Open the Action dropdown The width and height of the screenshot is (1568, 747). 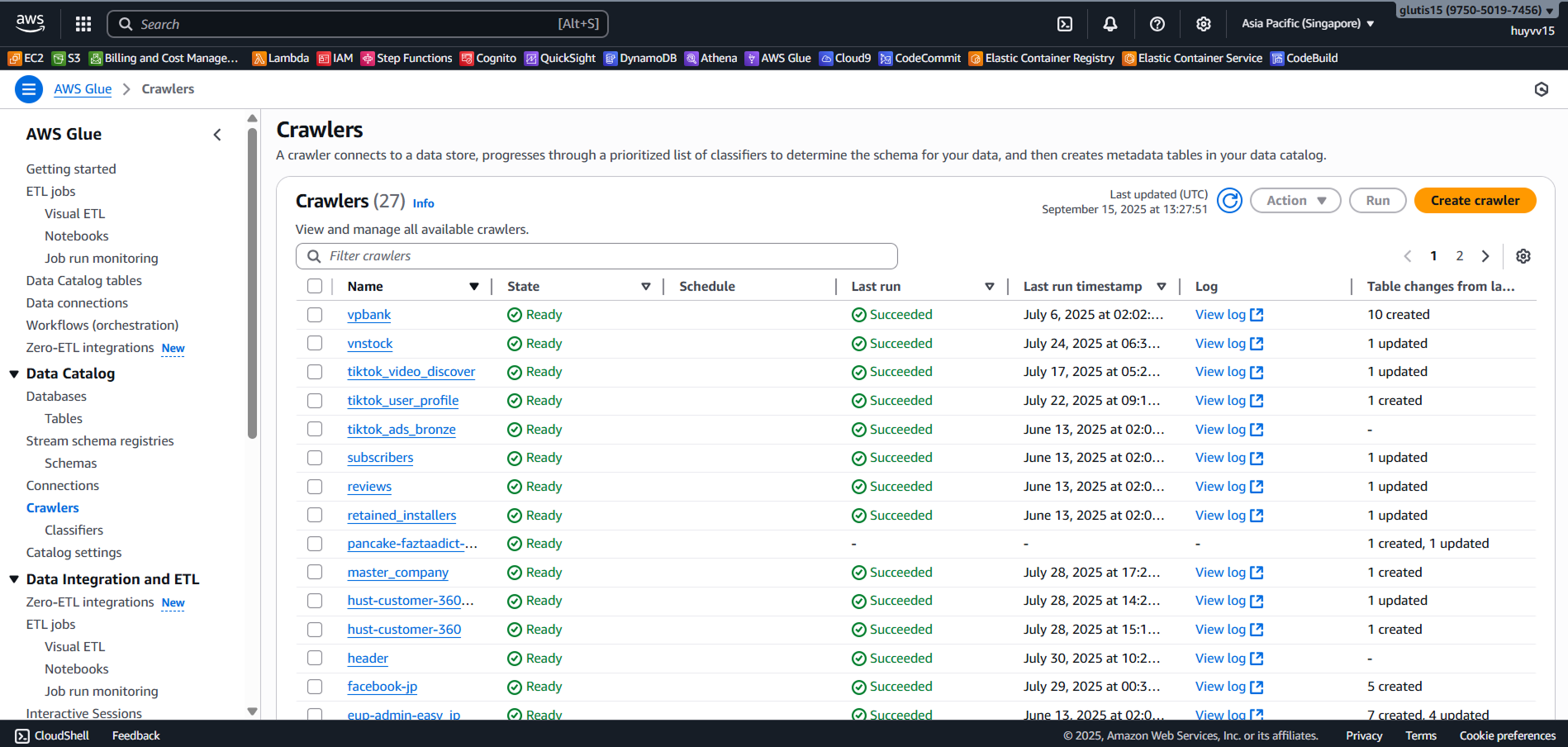click(x=1295, y=201)
